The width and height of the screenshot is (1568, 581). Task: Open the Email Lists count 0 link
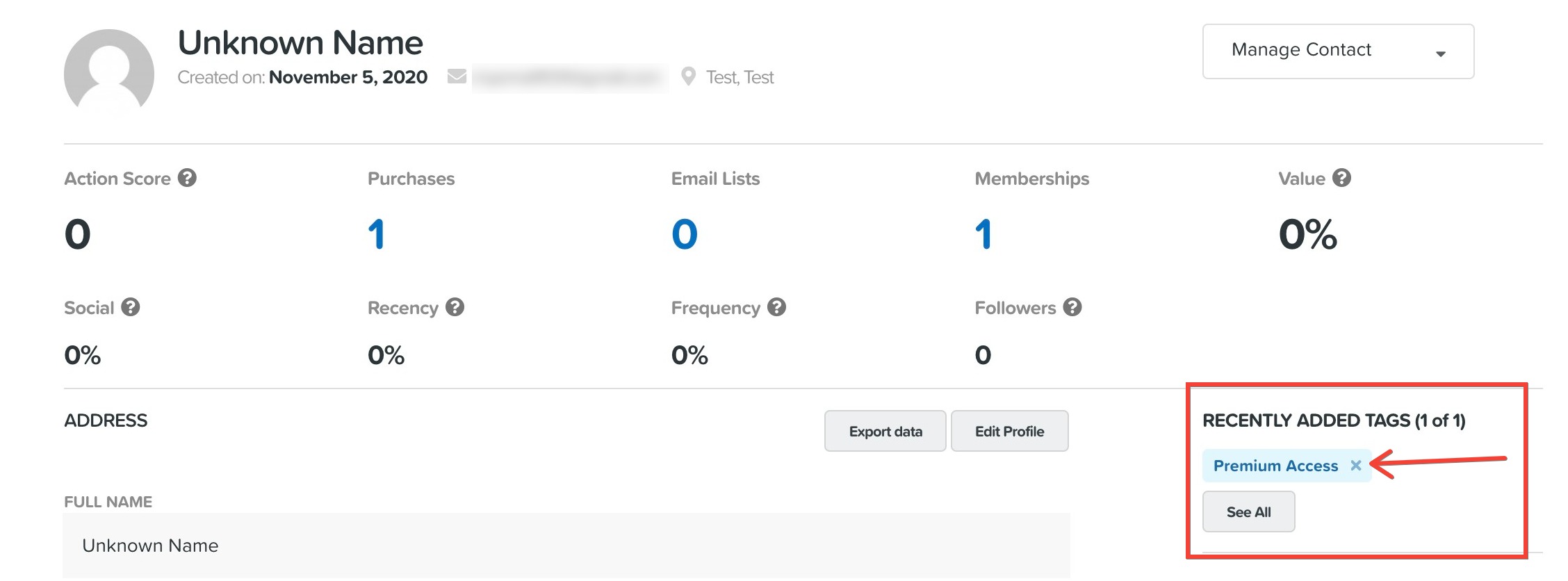[x=685, y=234]
